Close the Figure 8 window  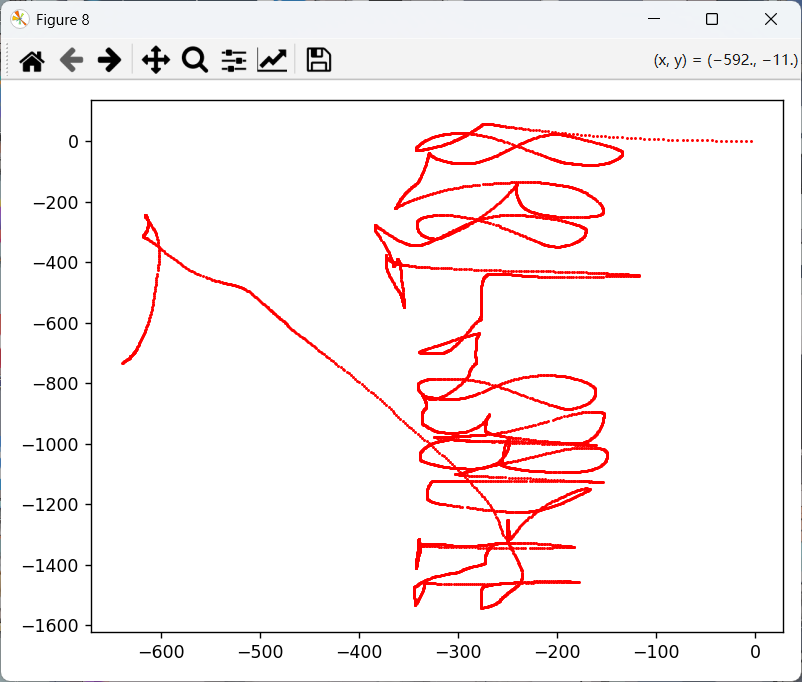click(x=771, y=19)
